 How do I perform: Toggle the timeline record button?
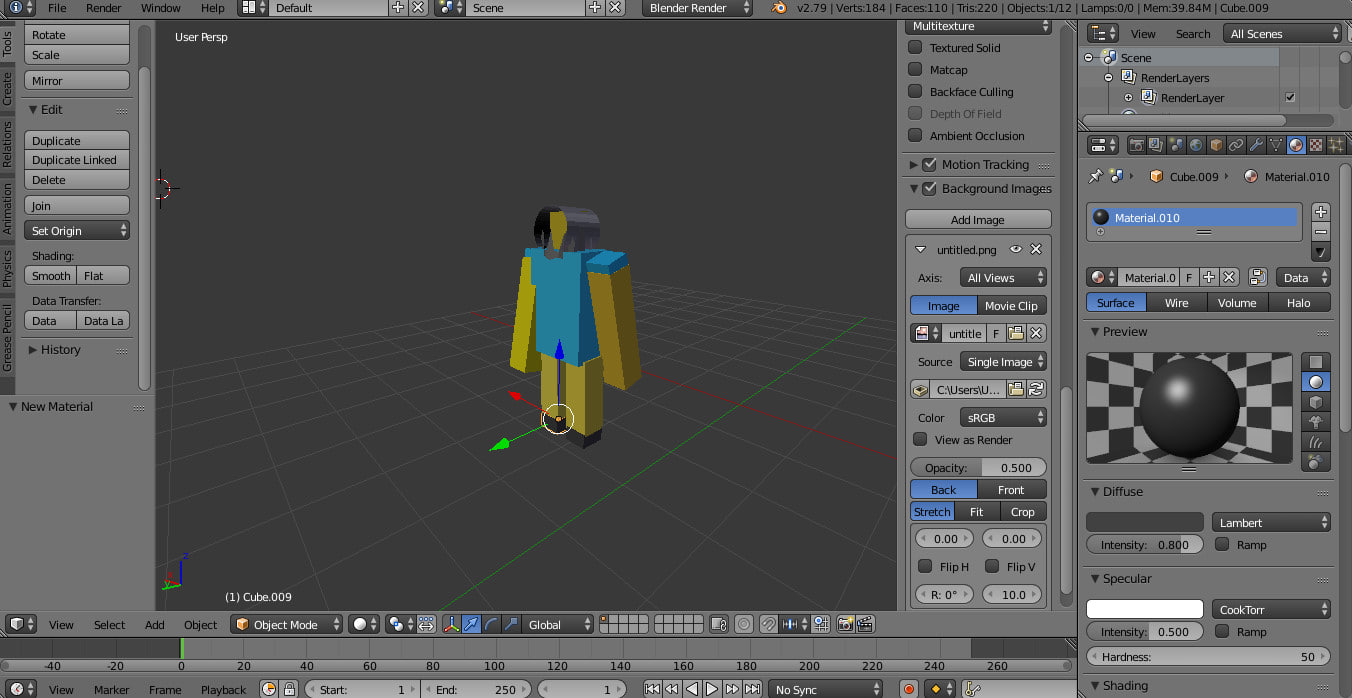pos(909,689)
